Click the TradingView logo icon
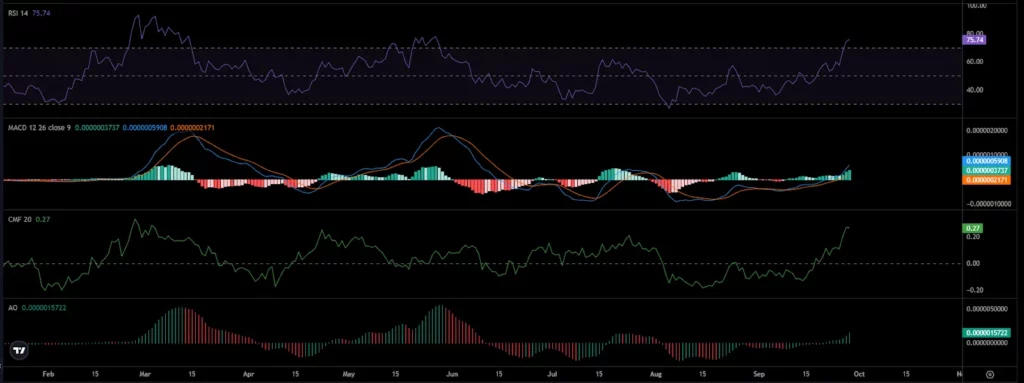The height and width of the screenshot is (383, 1024). tap(20, 350)
